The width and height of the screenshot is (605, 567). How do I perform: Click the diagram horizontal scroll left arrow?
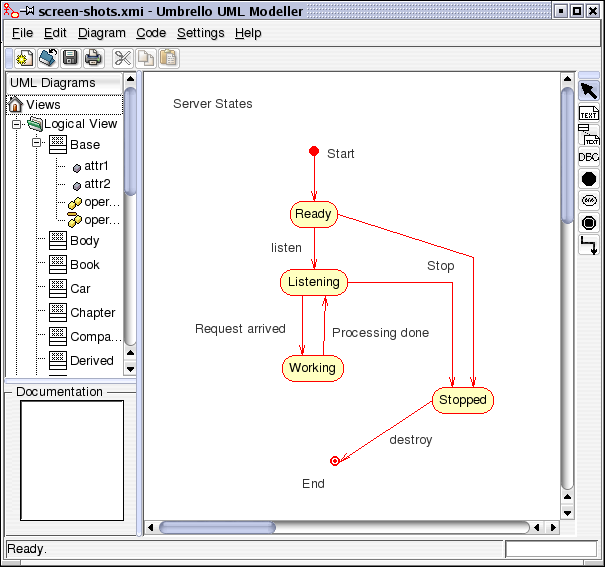pos(150,527)
